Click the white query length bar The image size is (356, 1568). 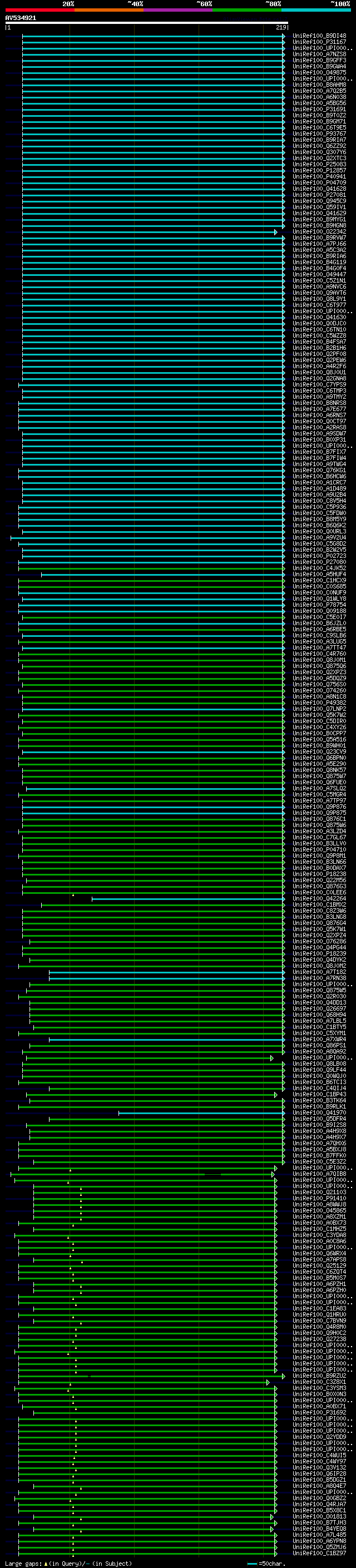[147, 22]
